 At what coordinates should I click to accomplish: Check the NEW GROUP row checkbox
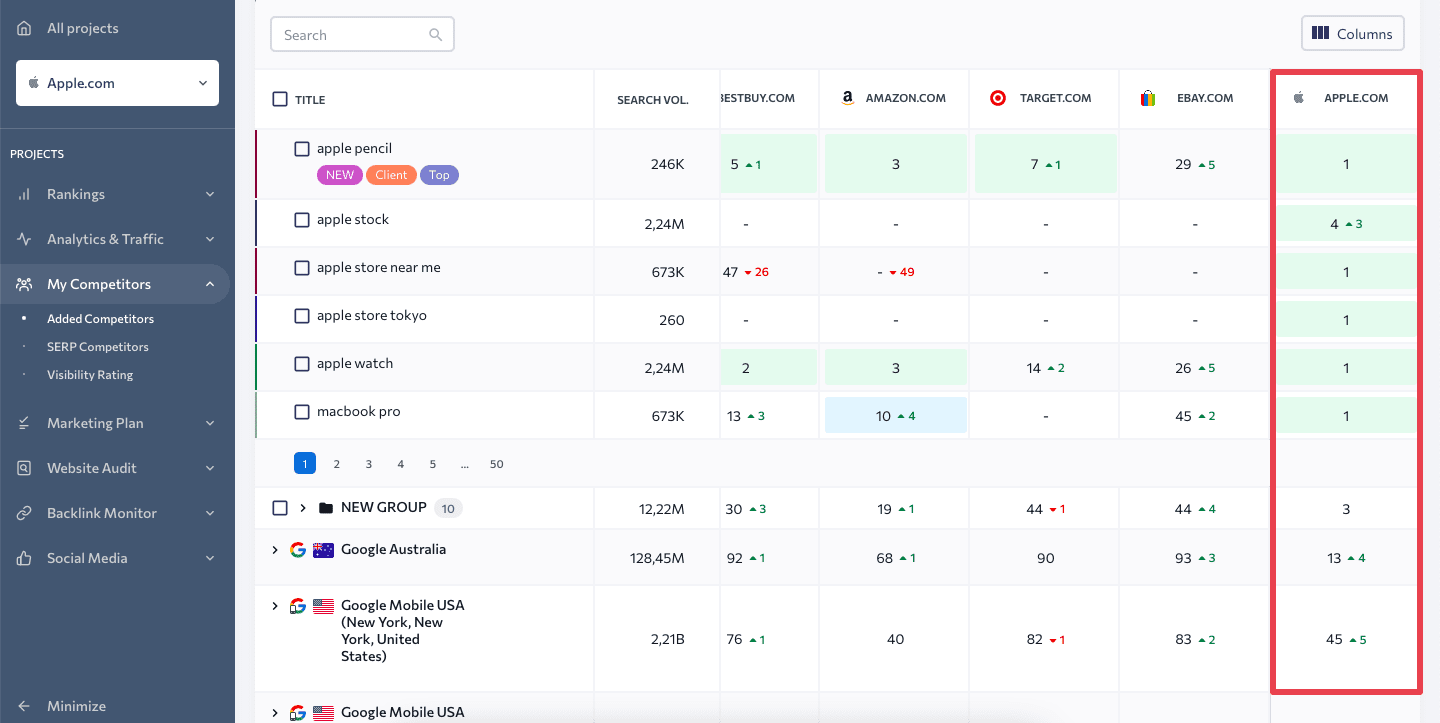pos(280,508)
